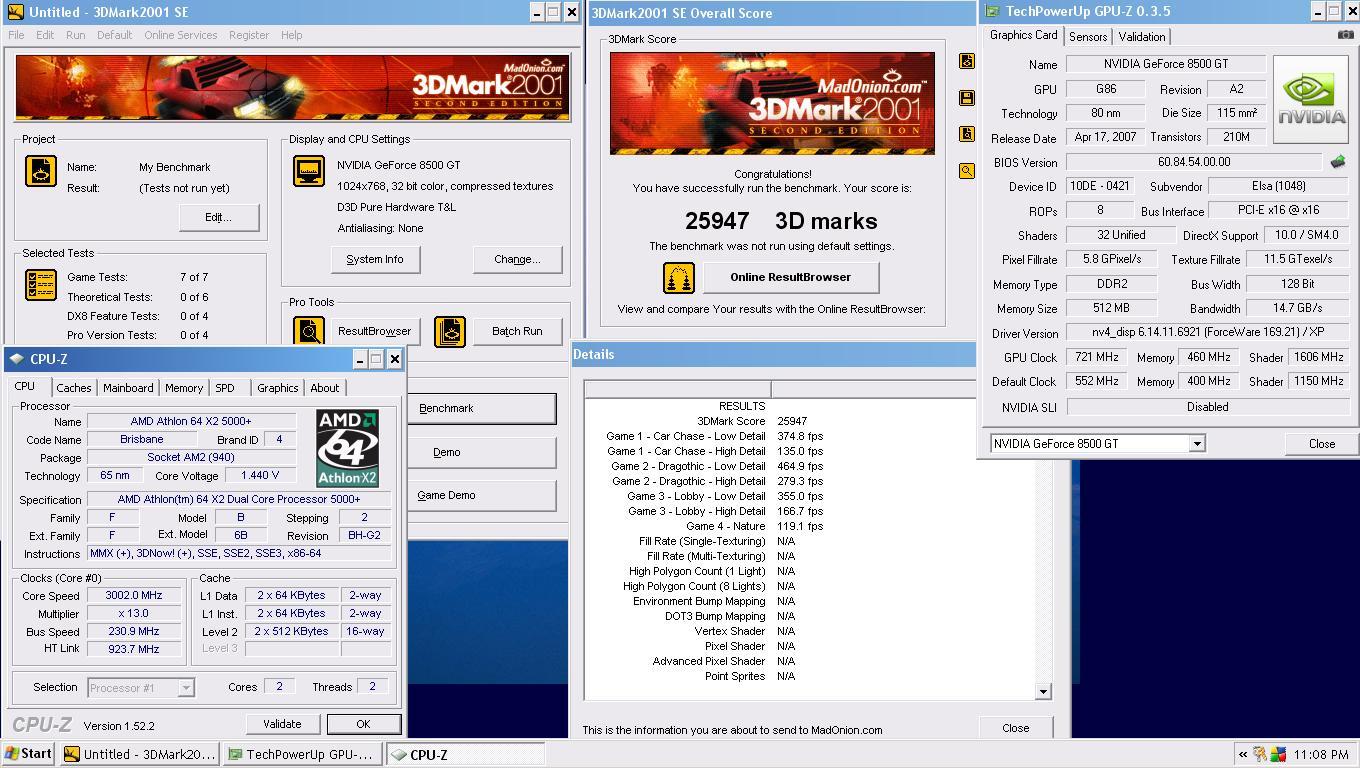Click the first system tray icon

pos(1260,755)
